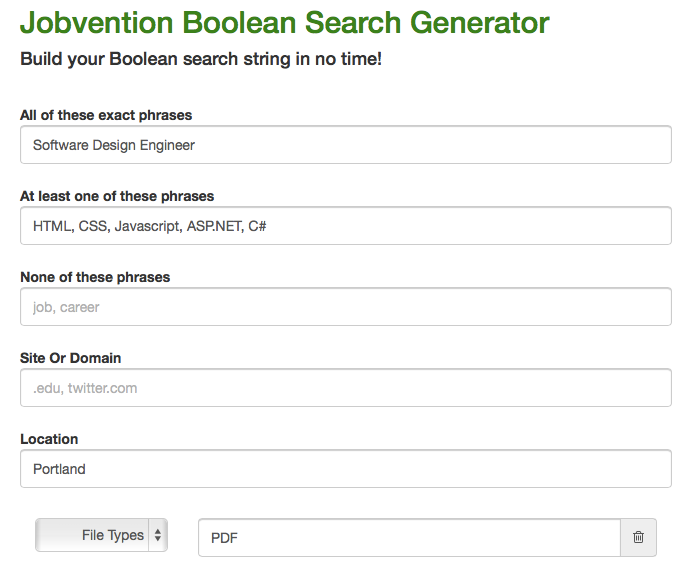687x572 pixels.
Task: Select the None of these phrases label
Action: click(x=95, y=277)
